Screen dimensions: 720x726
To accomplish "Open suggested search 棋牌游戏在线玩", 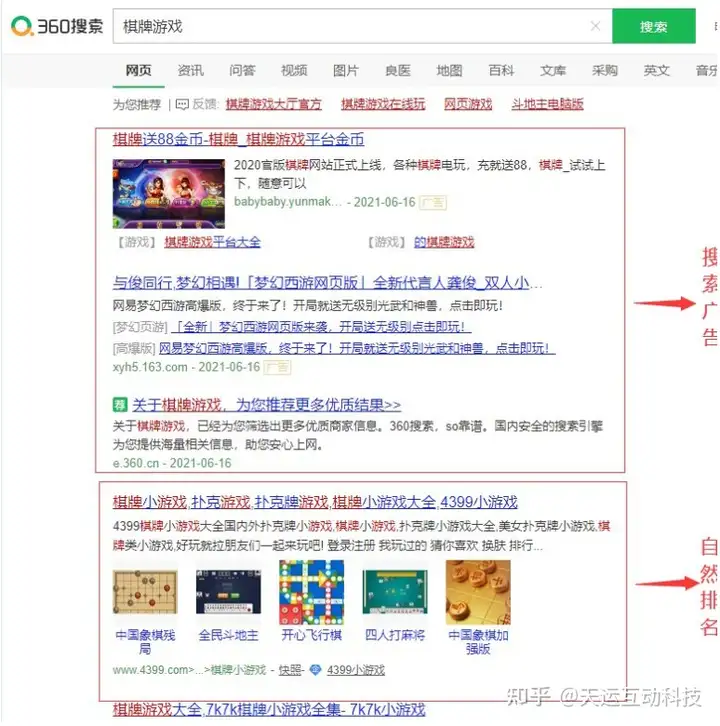I will click(x=383, y=104).
